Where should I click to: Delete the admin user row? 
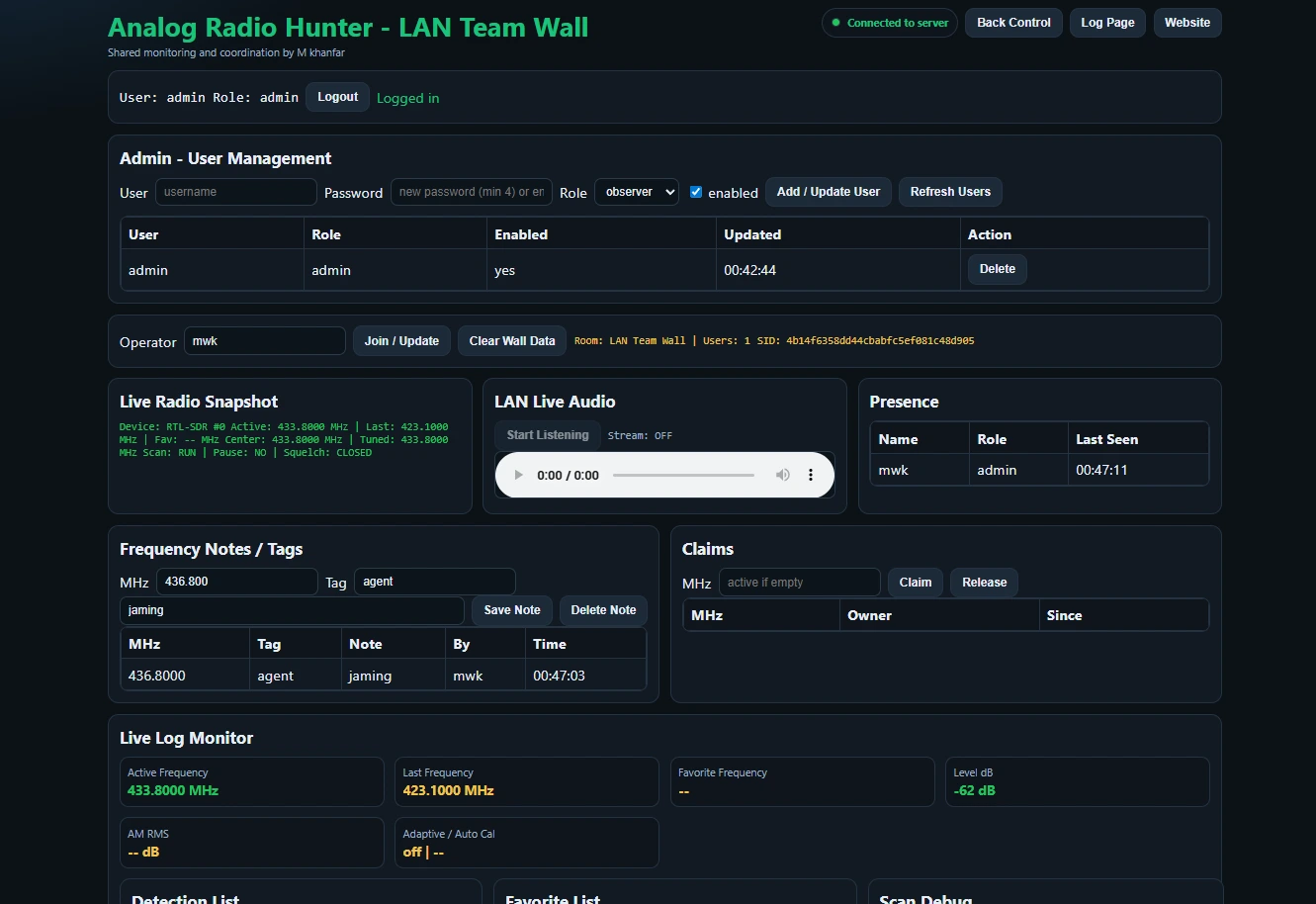[x=997, y=269]
